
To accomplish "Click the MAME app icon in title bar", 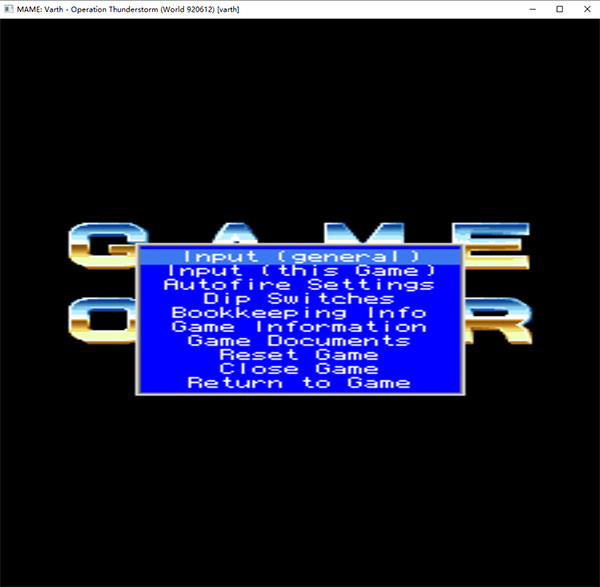I will pos(8,9).
